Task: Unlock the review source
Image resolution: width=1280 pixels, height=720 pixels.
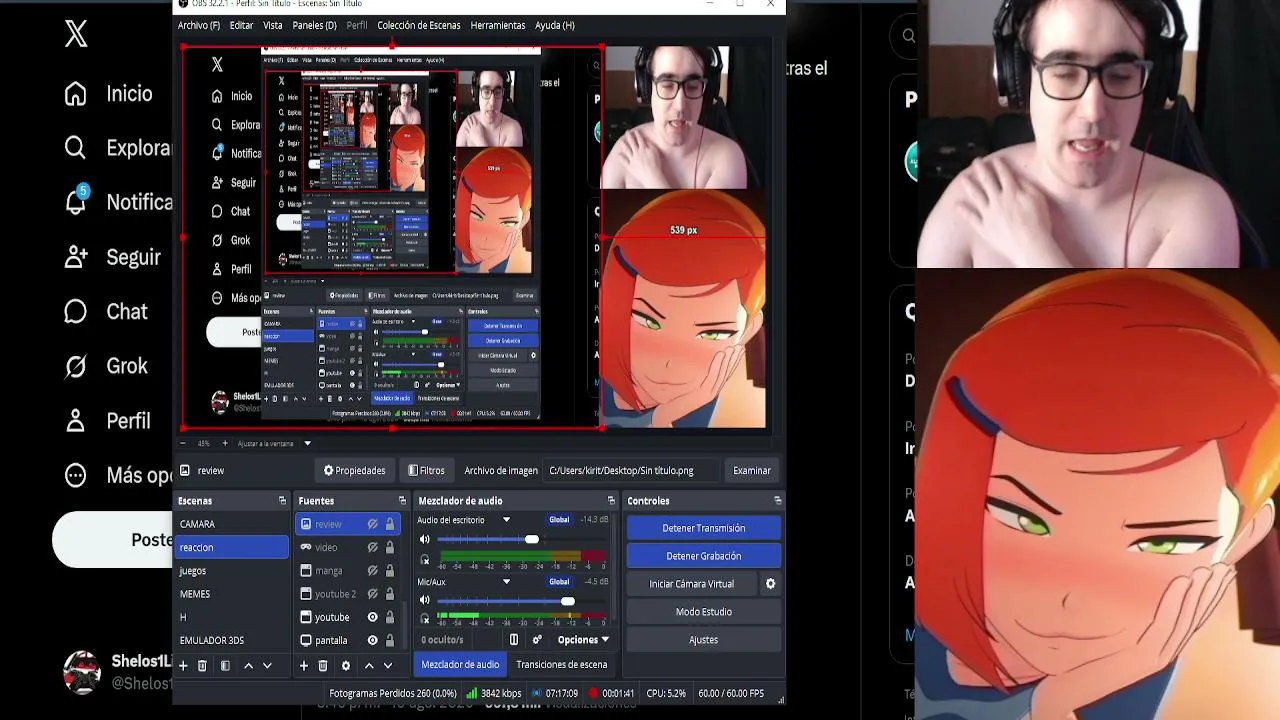Action: pos(389,524)
